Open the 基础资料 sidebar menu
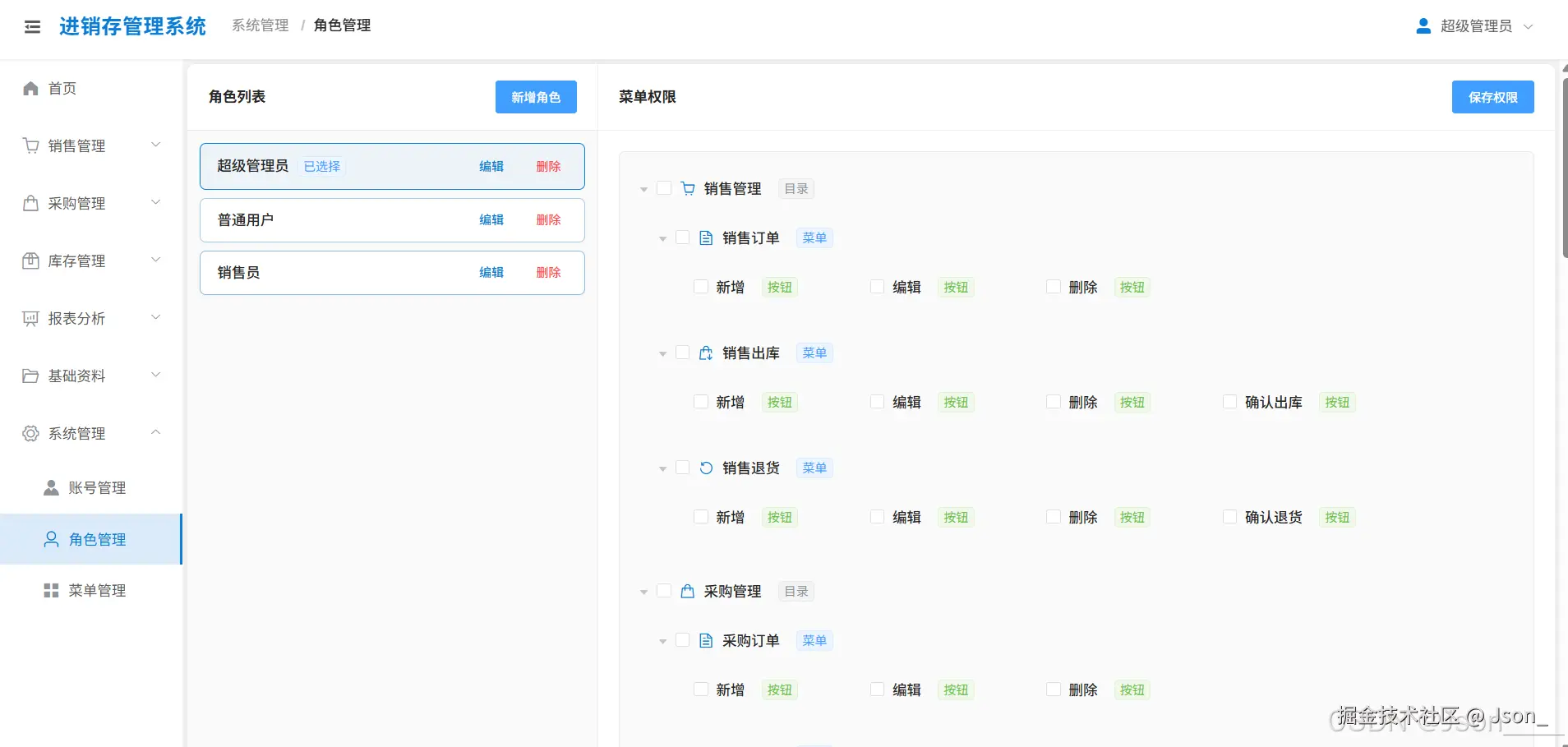The image size is (1568, 747). [90, 376]
